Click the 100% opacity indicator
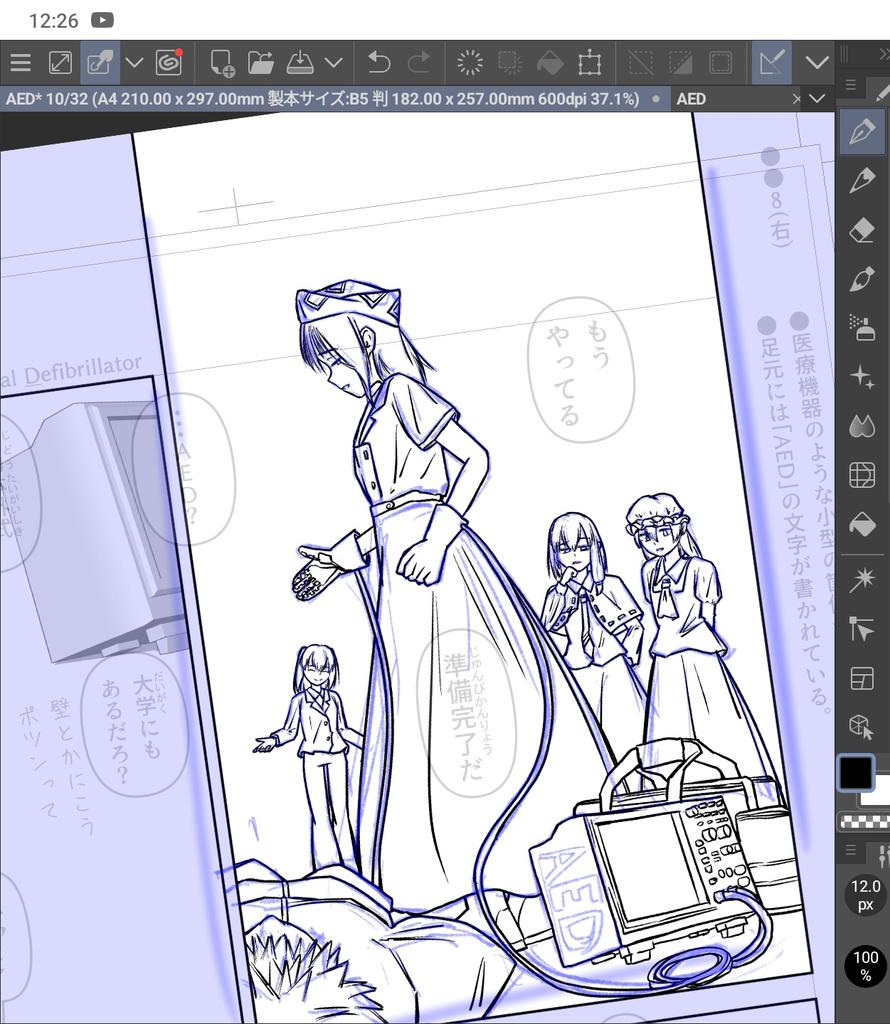890x1024 pixels. click(x=865, y=966)
